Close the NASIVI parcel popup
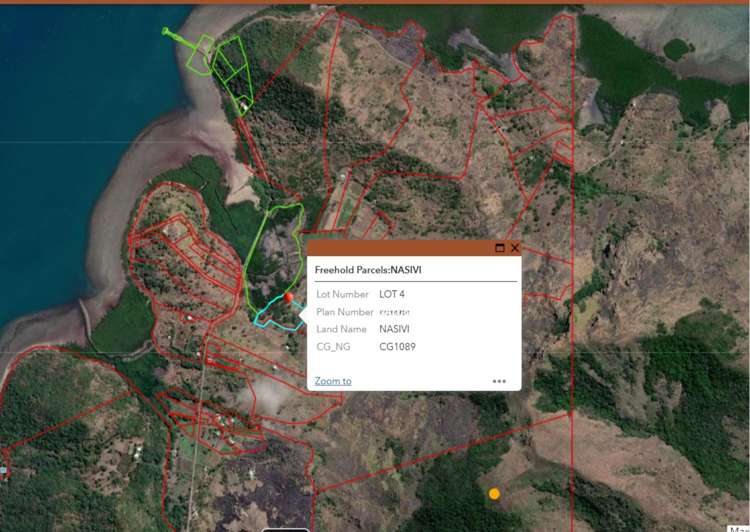 point(515,248)
